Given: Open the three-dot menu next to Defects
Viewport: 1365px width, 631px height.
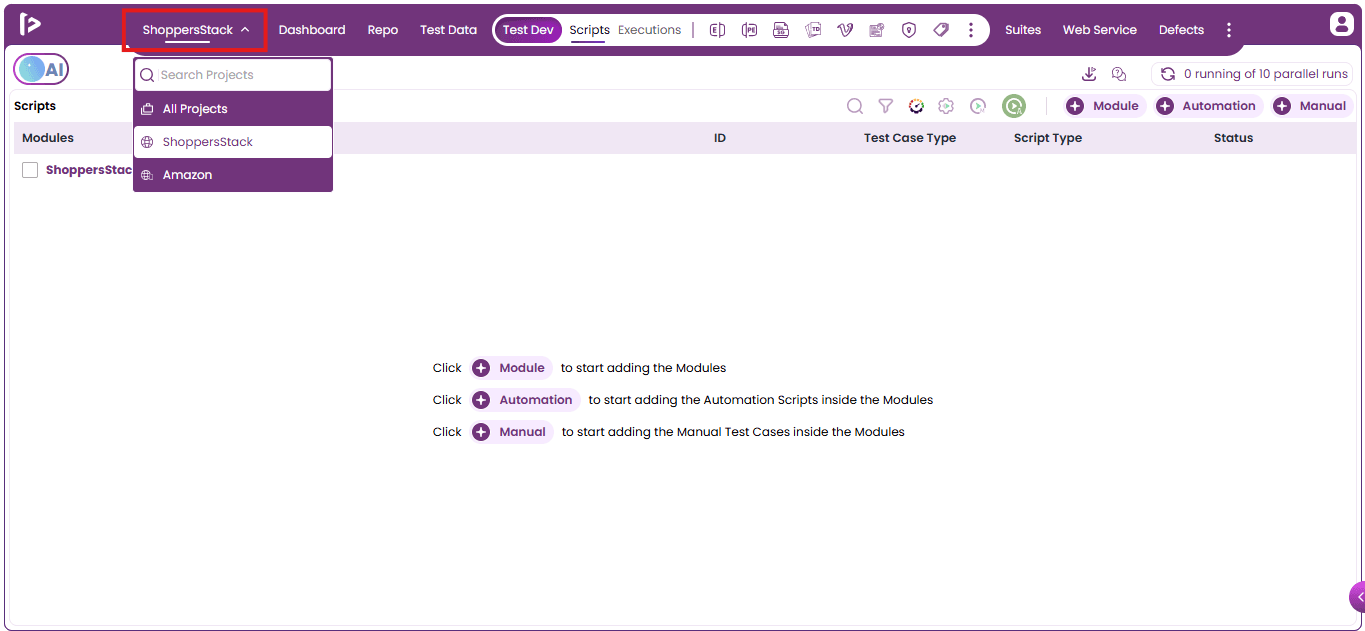Looking at the screenshot, I should [x=1229, y=30].
